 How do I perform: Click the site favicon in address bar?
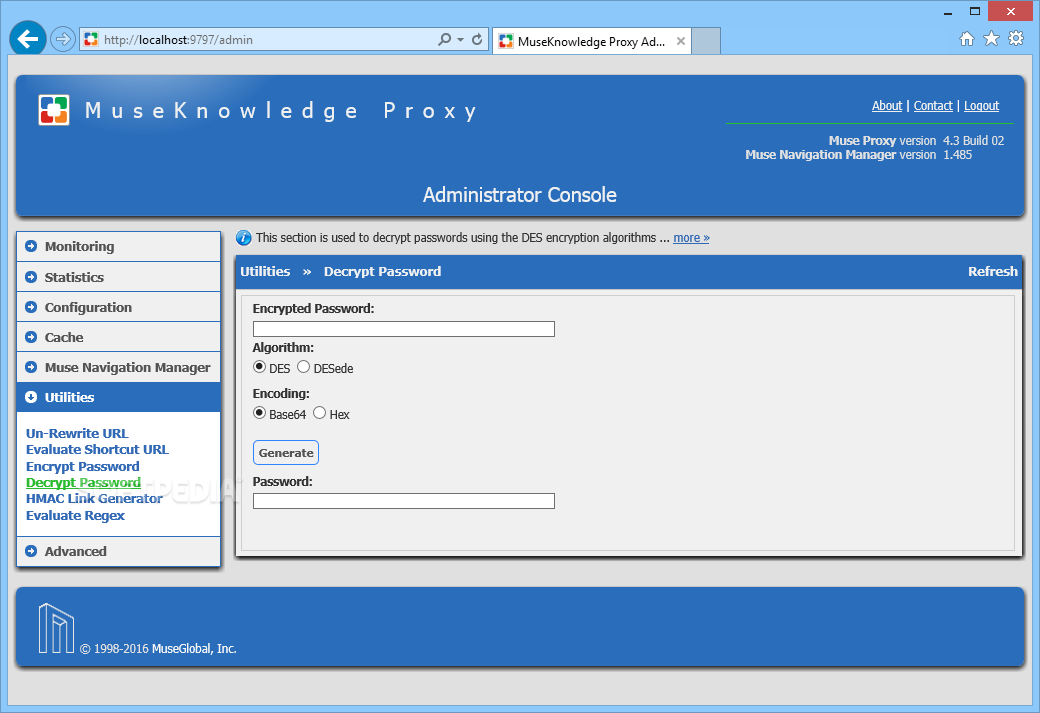91,40
